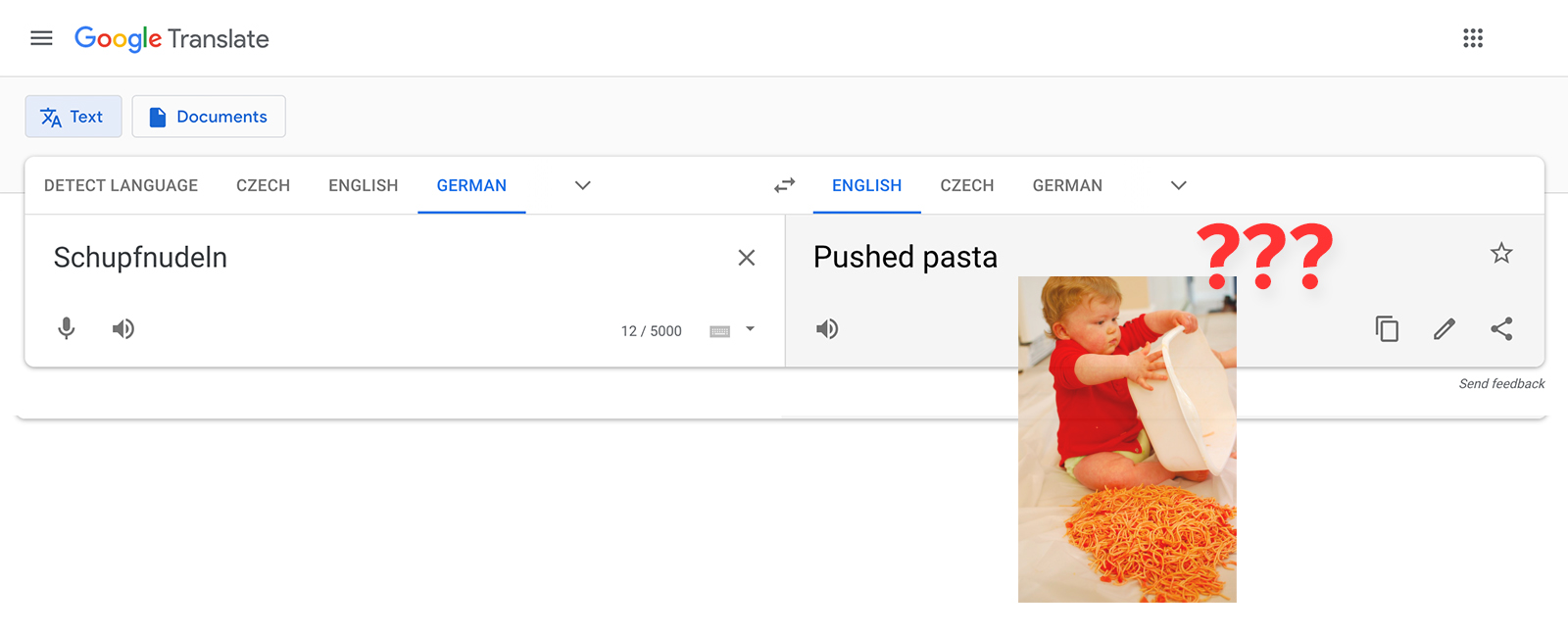Save translation with the star icon
Viewport: 1568px width, 637px height.
click(1501, 254)
